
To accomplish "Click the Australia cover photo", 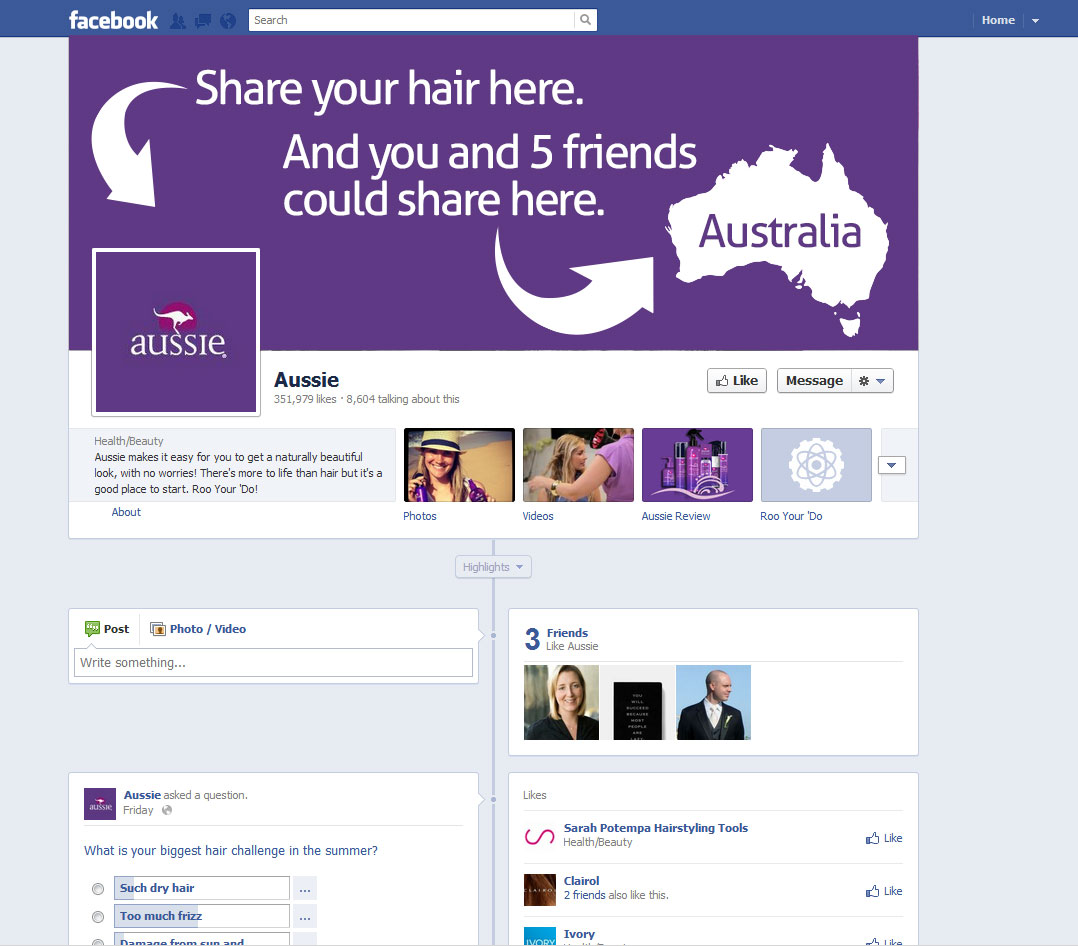I will [493, 193].
